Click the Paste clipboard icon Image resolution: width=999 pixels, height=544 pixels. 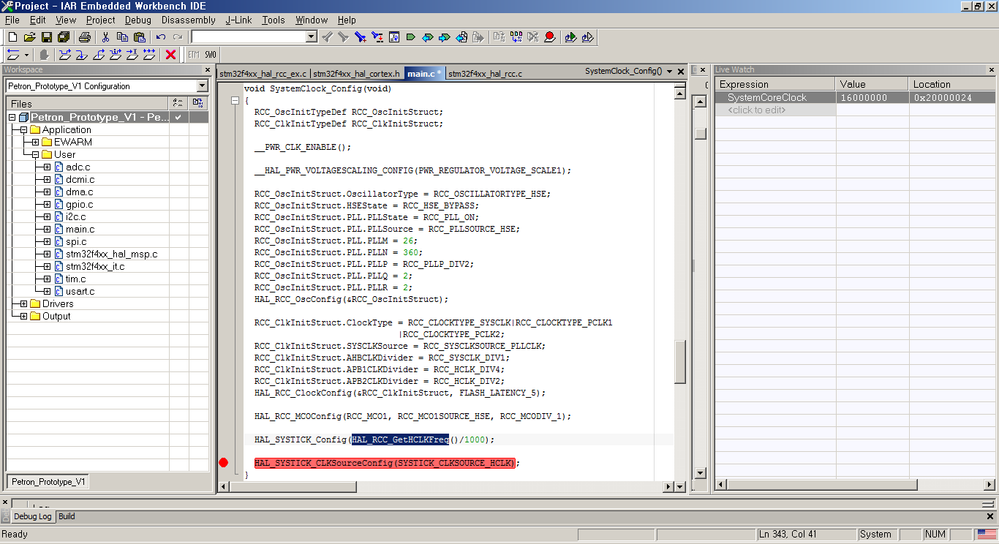point(140,37)
